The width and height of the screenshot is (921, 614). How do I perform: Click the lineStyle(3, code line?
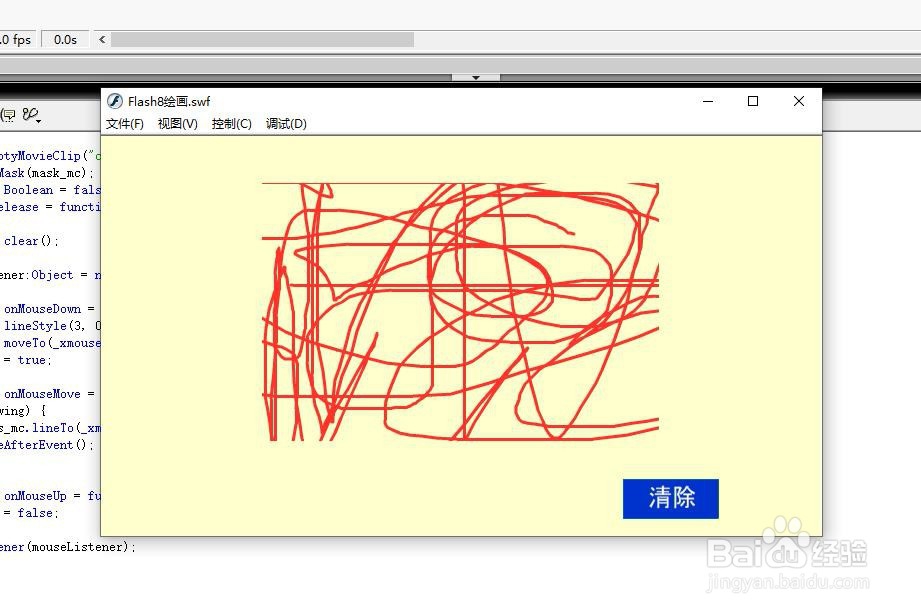click(x=52, y=326)
